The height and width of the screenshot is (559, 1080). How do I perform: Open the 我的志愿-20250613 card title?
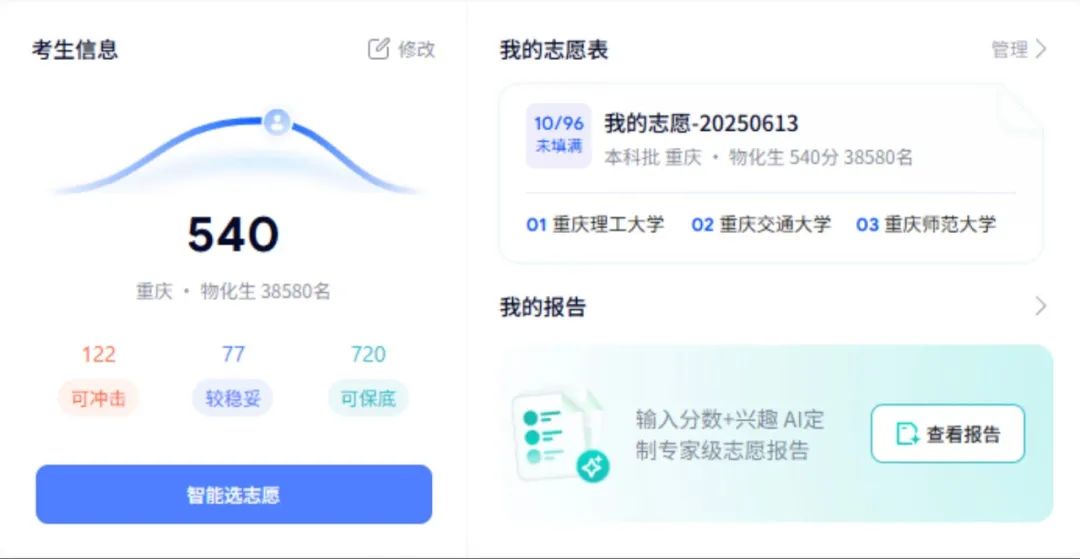(x=701, y=123)
